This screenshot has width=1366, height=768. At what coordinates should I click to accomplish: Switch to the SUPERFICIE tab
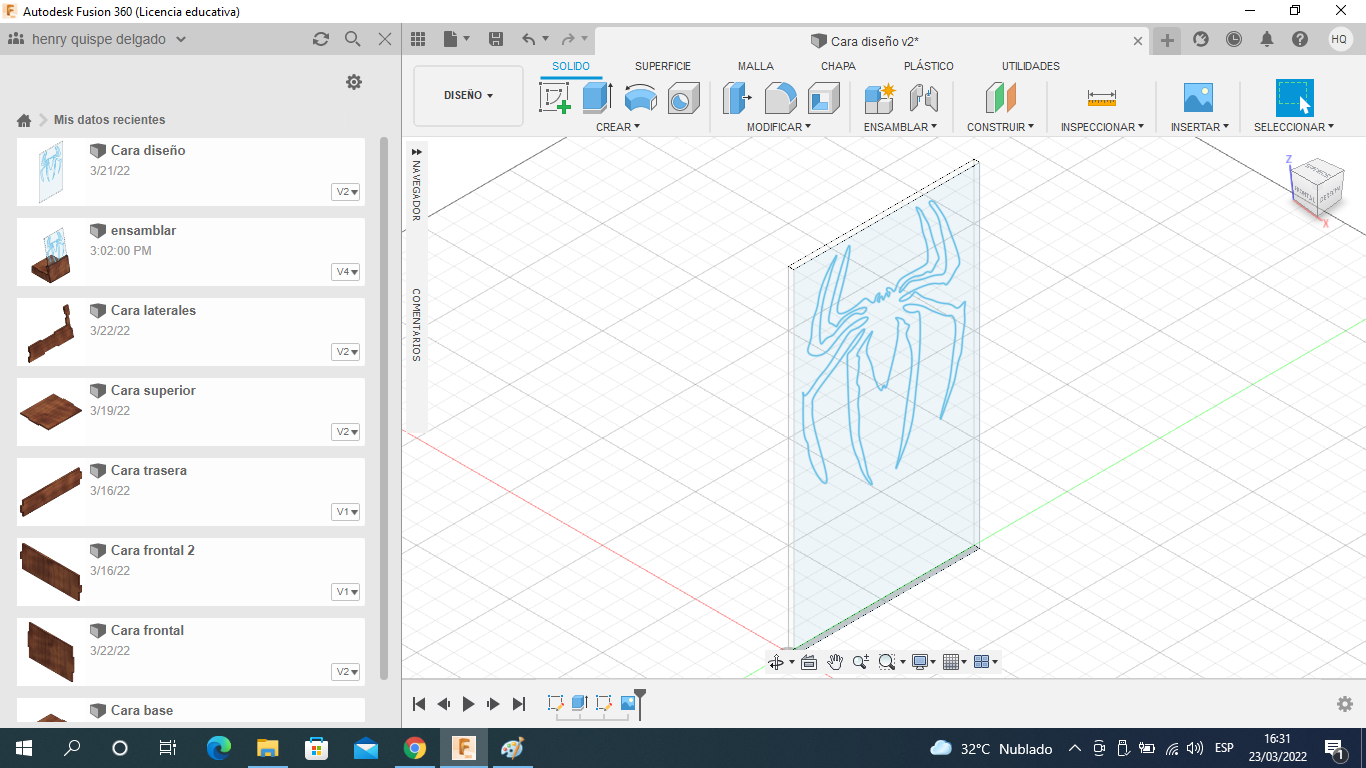click(663, 66)
